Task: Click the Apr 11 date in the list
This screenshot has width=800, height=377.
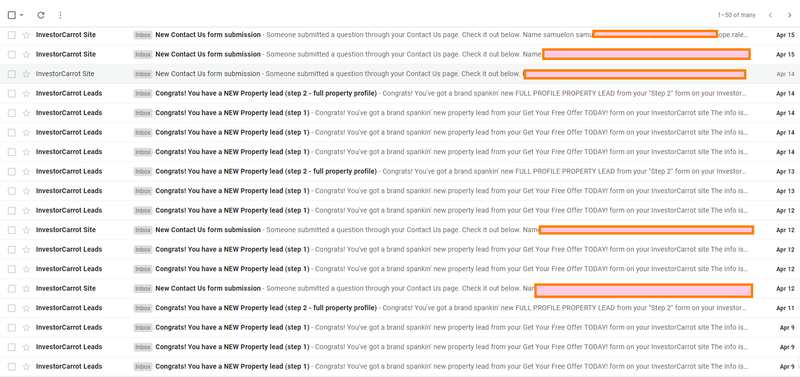Action: 785,308
